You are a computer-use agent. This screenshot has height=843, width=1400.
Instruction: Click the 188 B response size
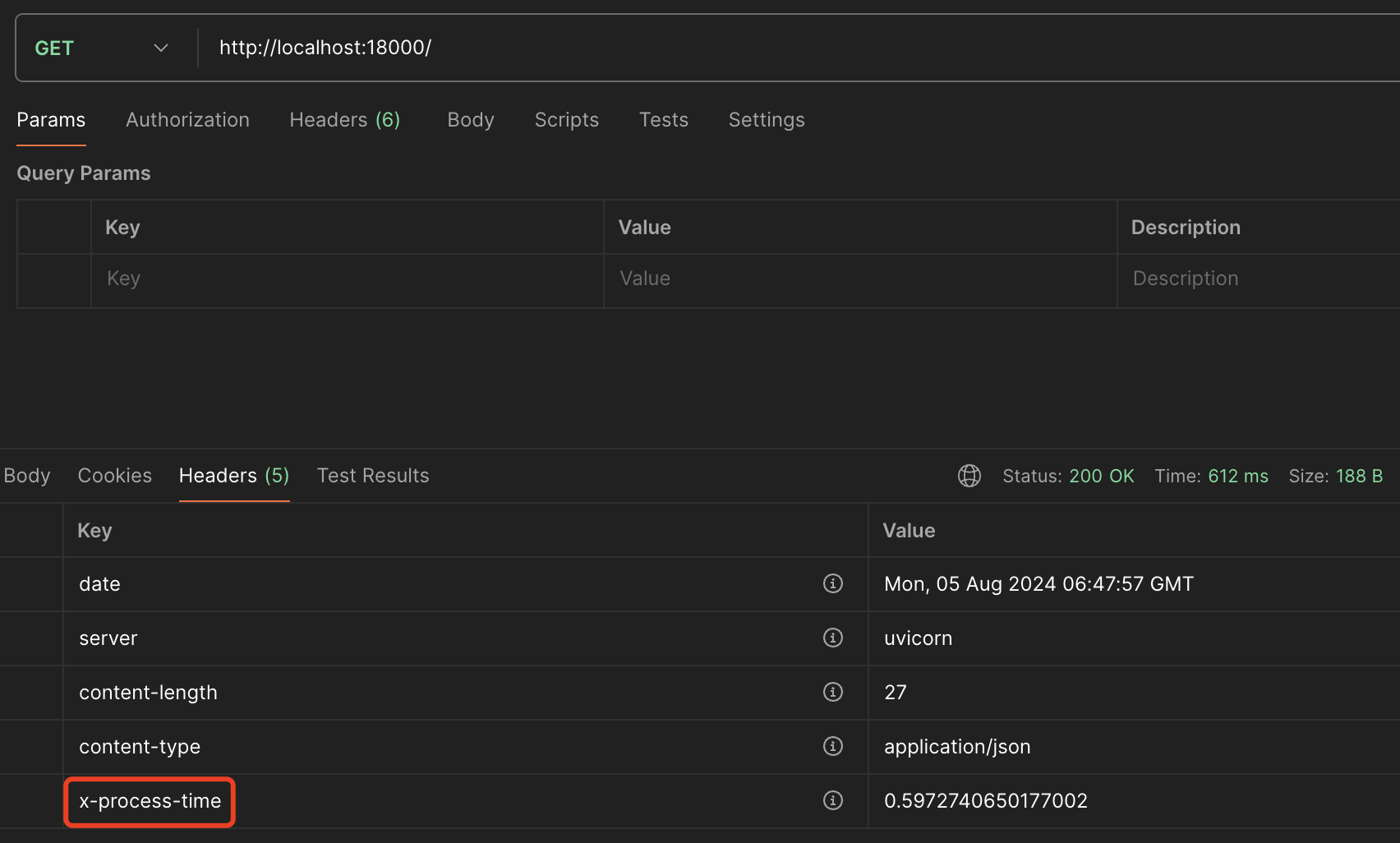1360,477
